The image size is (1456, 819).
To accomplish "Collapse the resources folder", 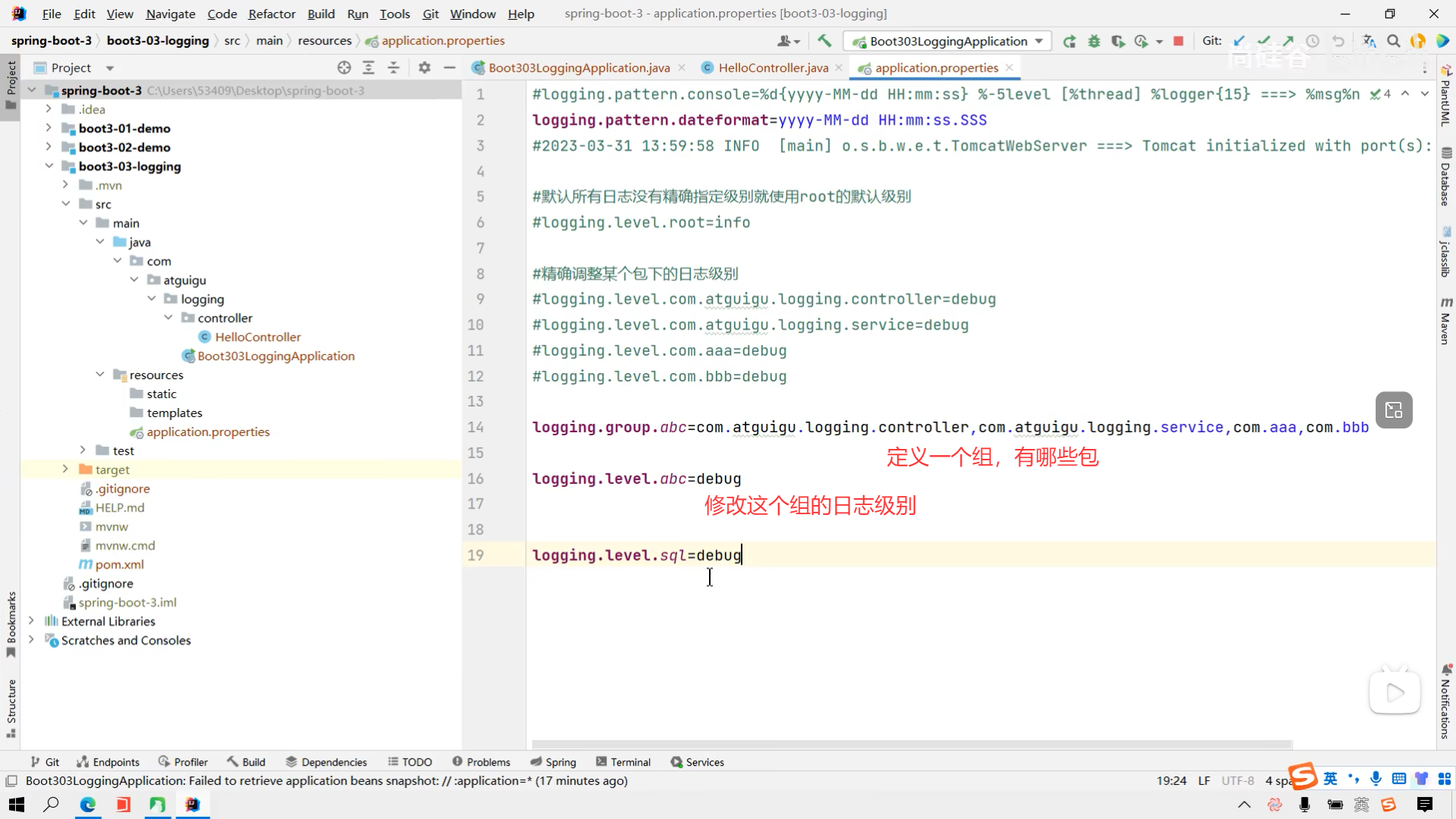I will pos(100,375).
